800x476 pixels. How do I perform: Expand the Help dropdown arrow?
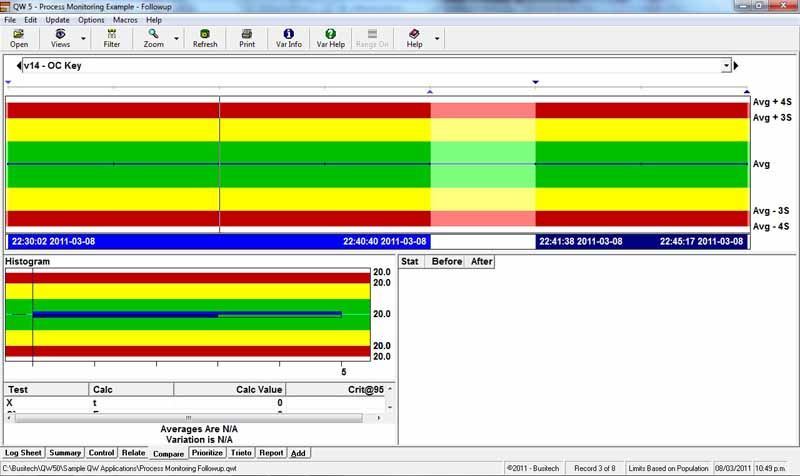click(437, 38)
